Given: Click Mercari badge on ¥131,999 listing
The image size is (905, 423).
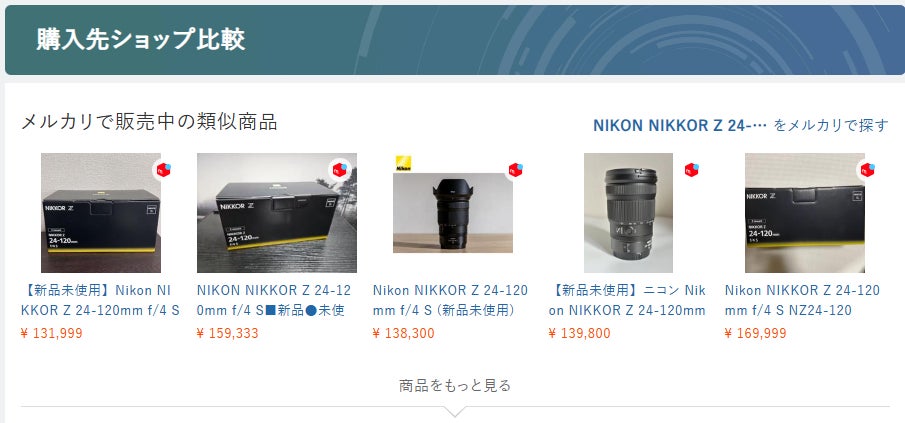Looking at the screenshot, I should (x=164, y=170).
